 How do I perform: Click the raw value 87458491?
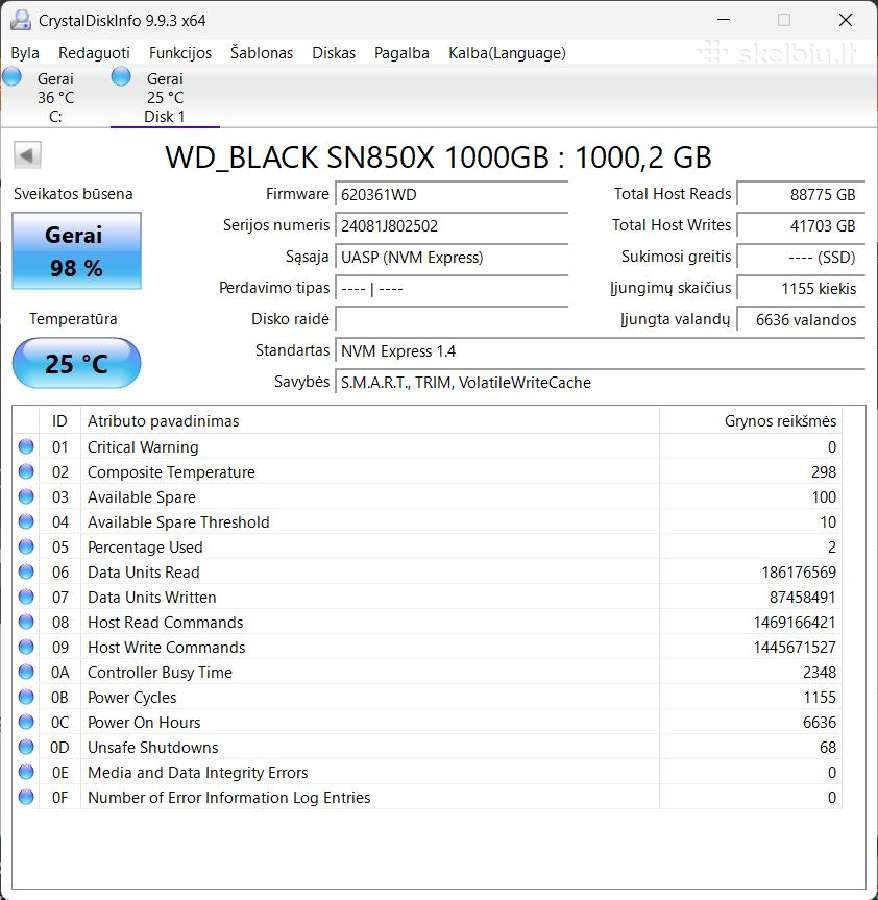pos(802,597)
